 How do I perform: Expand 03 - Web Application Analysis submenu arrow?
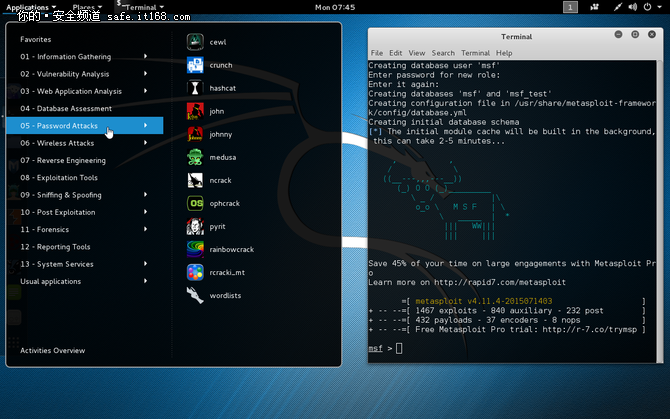click(x=146, y=91)
